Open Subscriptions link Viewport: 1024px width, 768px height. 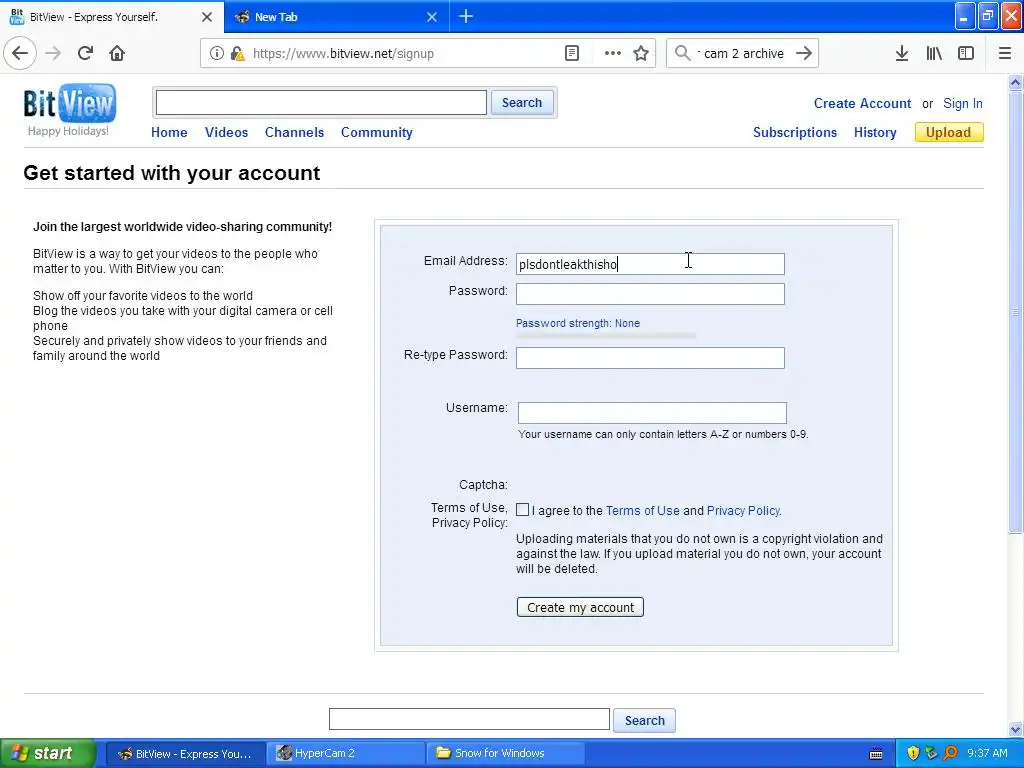795,132
